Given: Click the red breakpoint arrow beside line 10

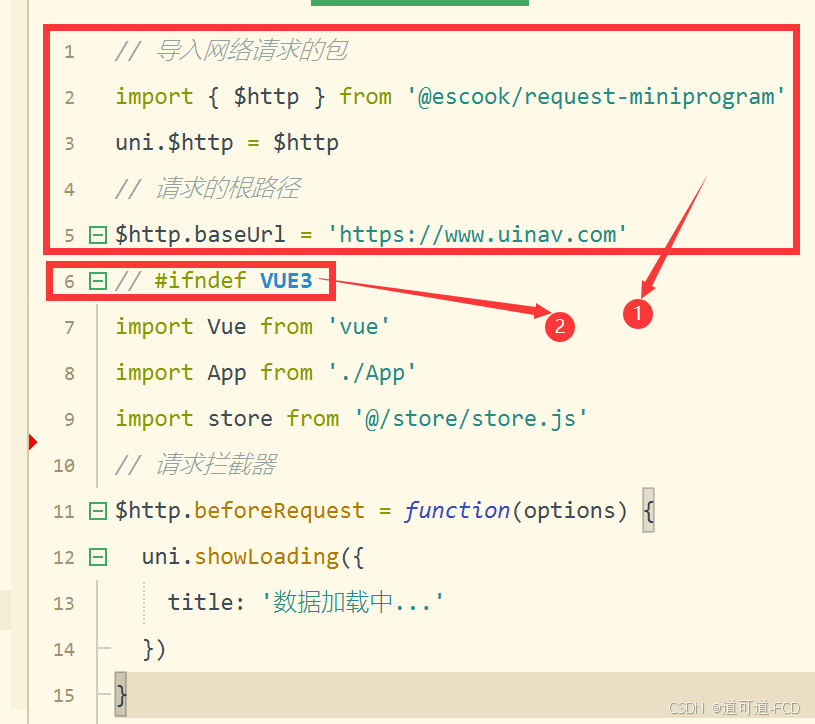Looking at the screenshot, I should pyautogui.click(x=32, y=441).
